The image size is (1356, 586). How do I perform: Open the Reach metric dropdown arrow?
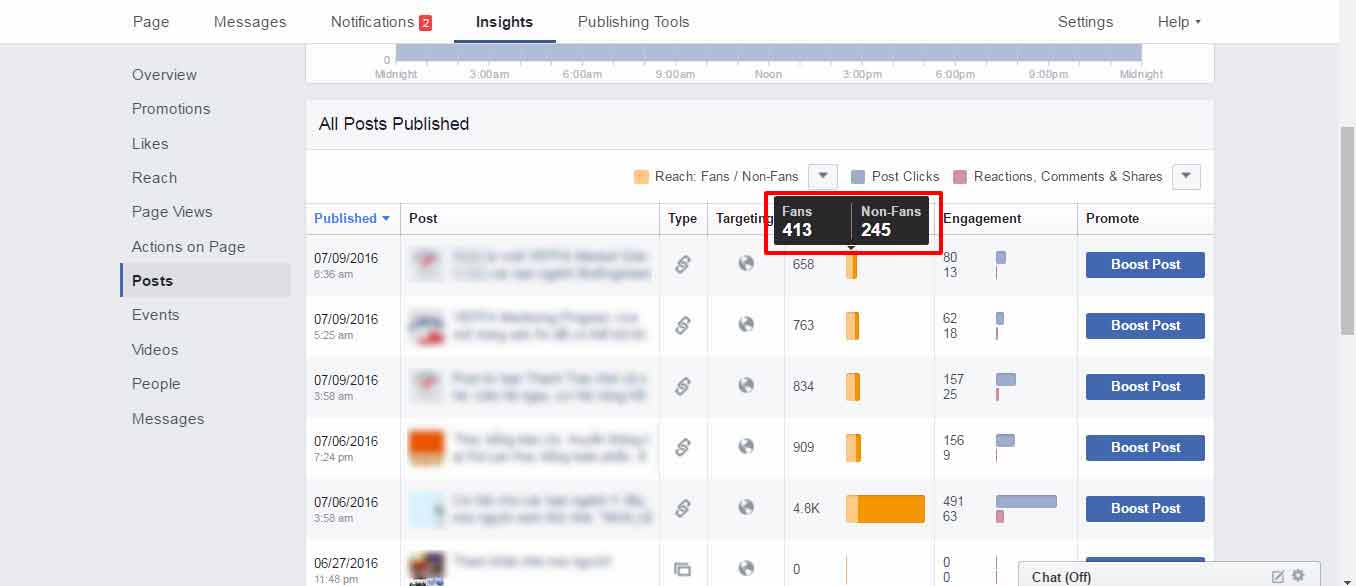coord(822,176)
